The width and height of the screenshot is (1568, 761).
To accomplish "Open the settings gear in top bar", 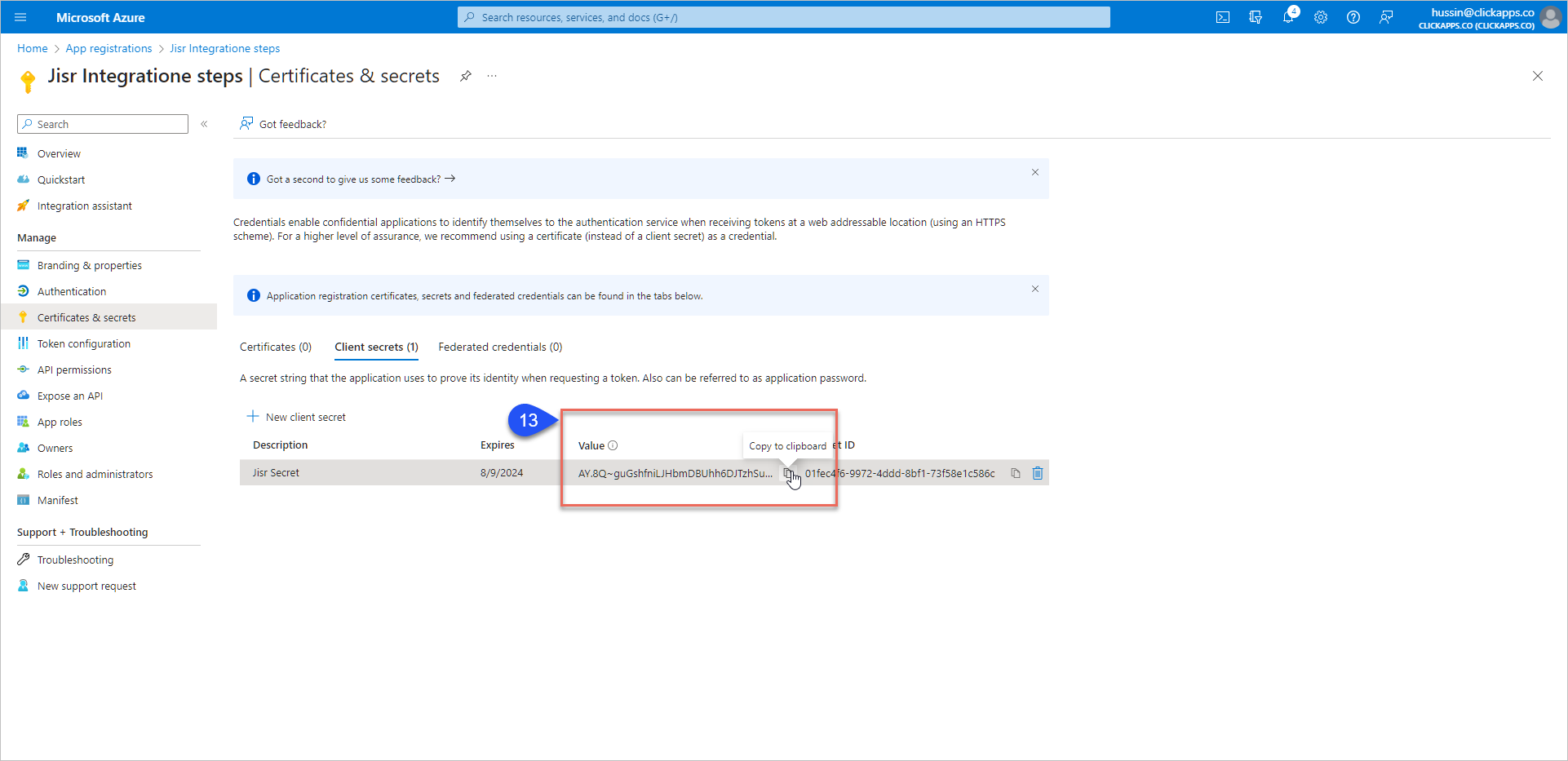I will 1321,17.
